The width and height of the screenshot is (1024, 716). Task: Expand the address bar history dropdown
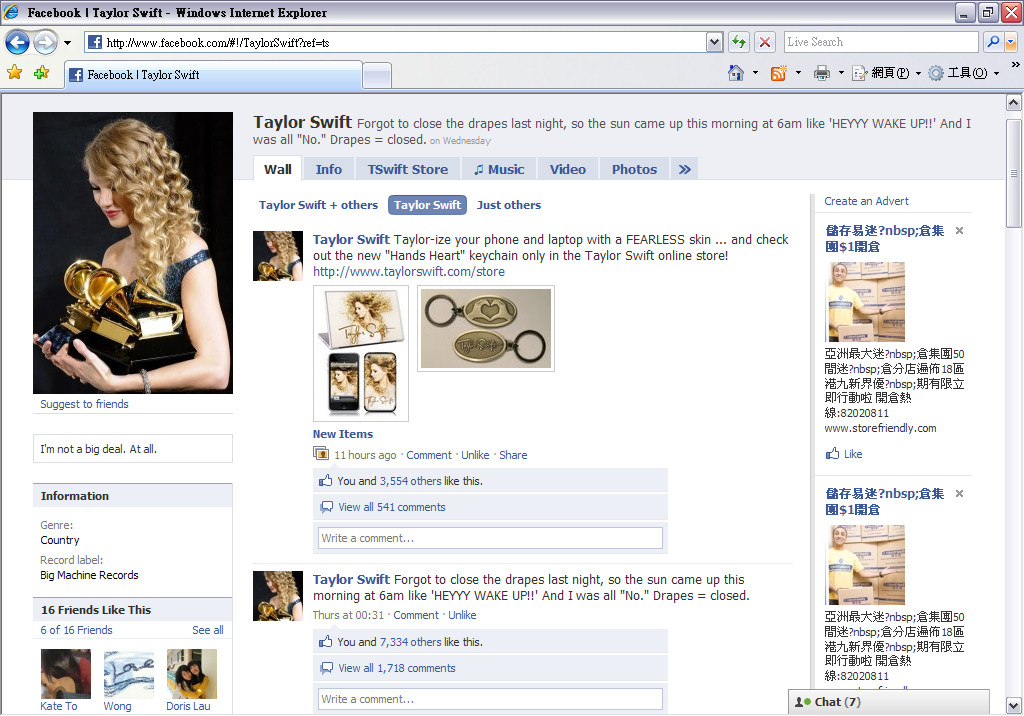coord(714,42)
